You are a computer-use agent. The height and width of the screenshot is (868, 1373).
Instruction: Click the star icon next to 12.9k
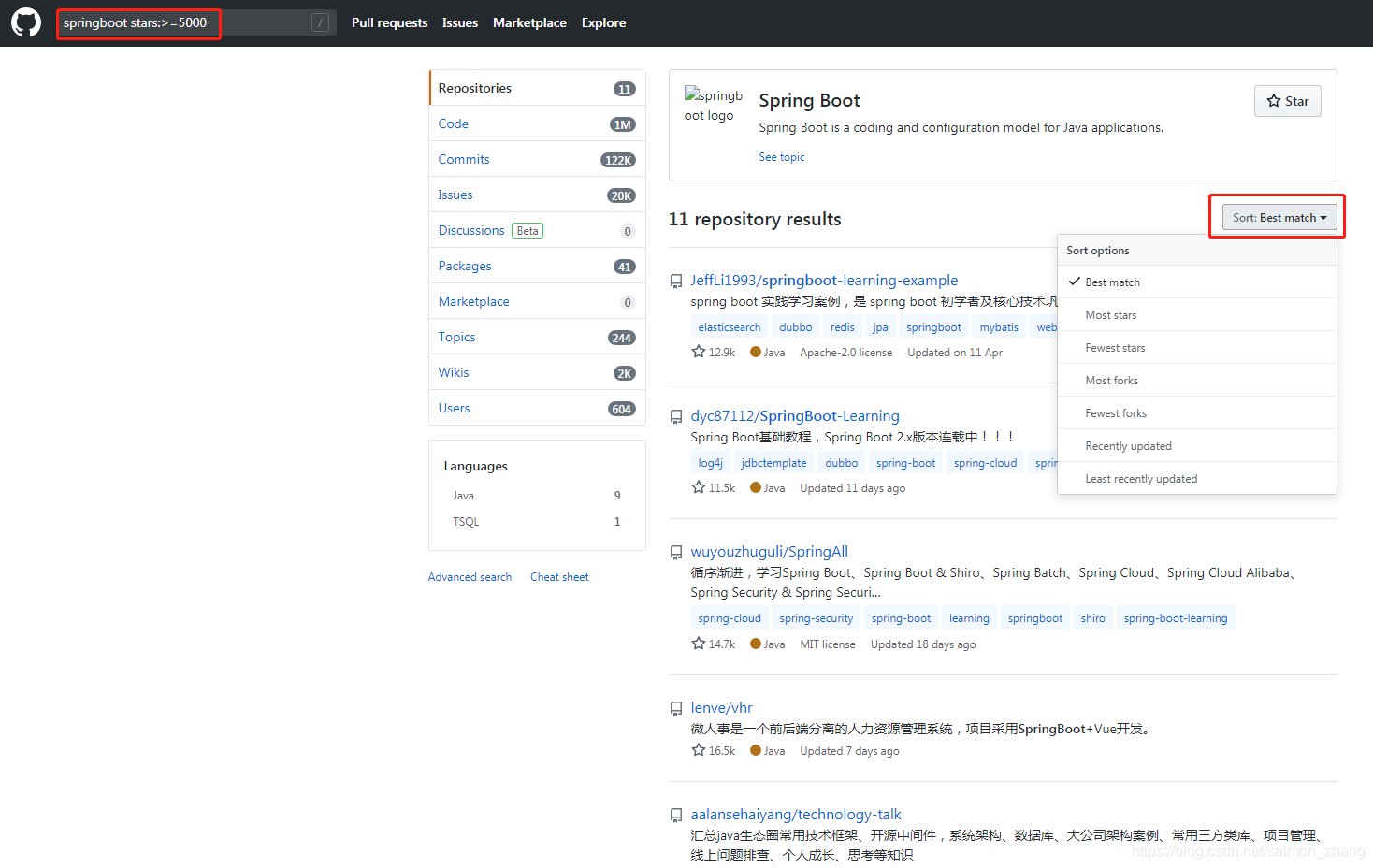698,352
